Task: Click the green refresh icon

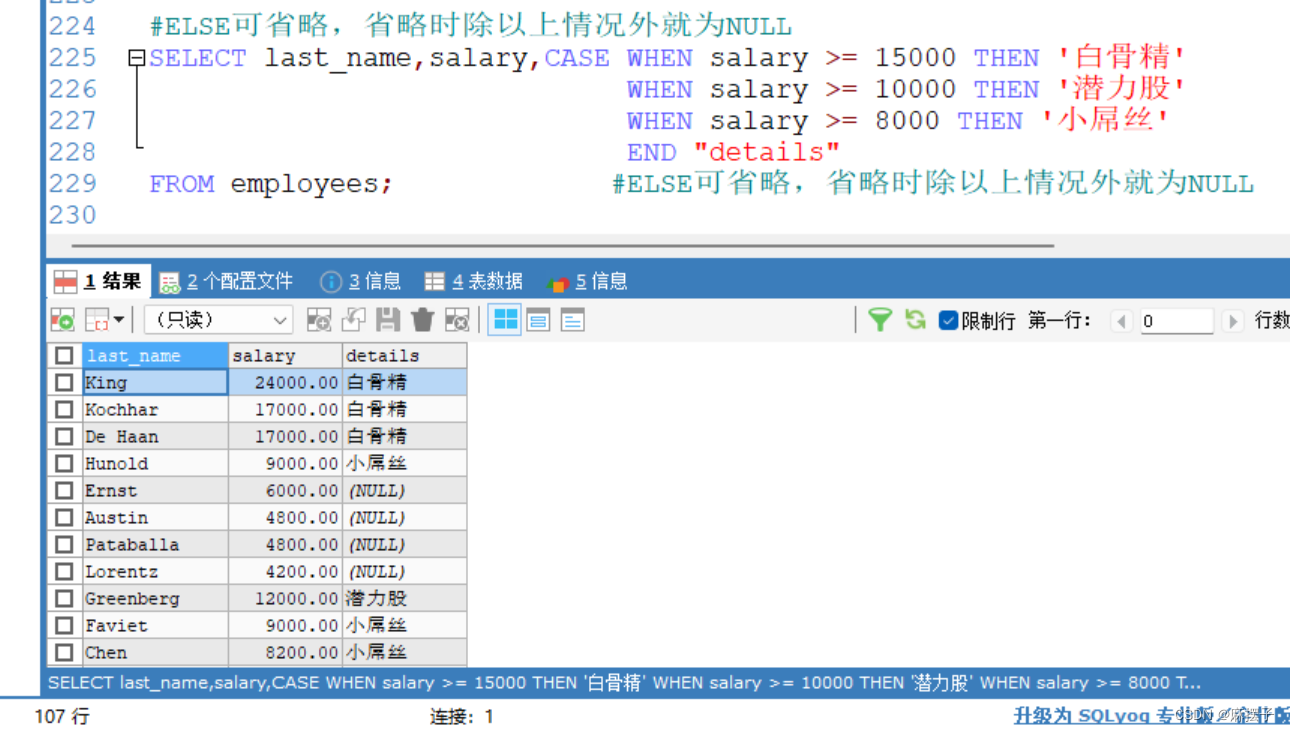Action: pos(914,320)
